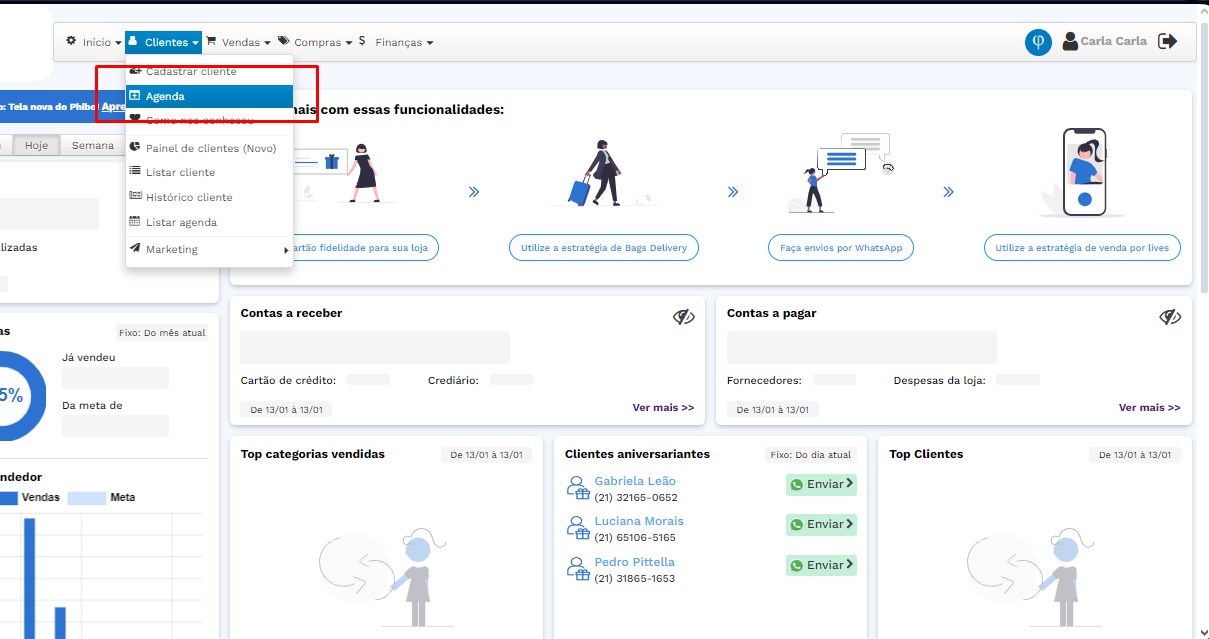The height and width of the screenshot is (639, 1209).
Task: Click the gift icon beside Gabriela Leão
Action: pyautogui.click(x=578, y=488)
